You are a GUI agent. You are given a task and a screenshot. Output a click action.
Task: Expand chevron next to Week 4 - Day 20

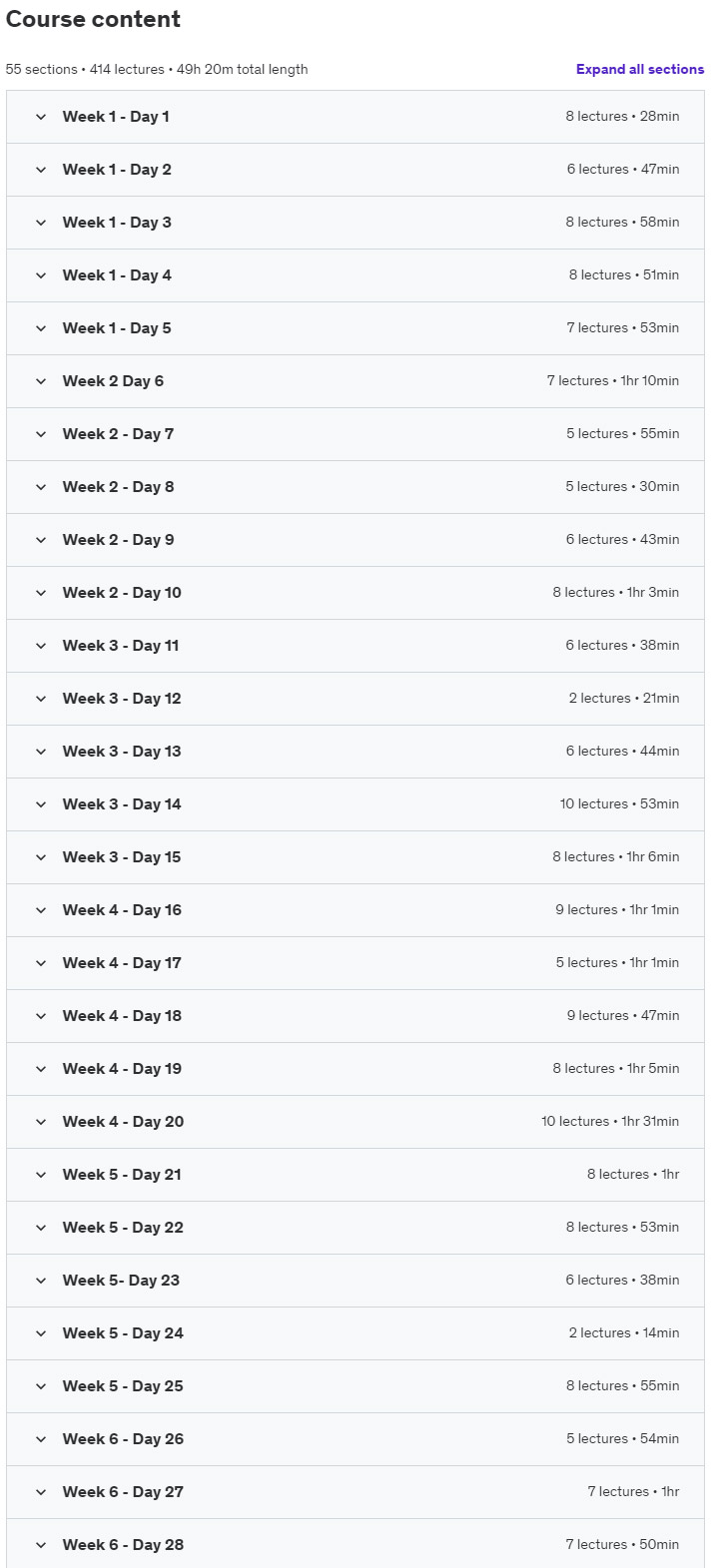tap(41, 1122)
